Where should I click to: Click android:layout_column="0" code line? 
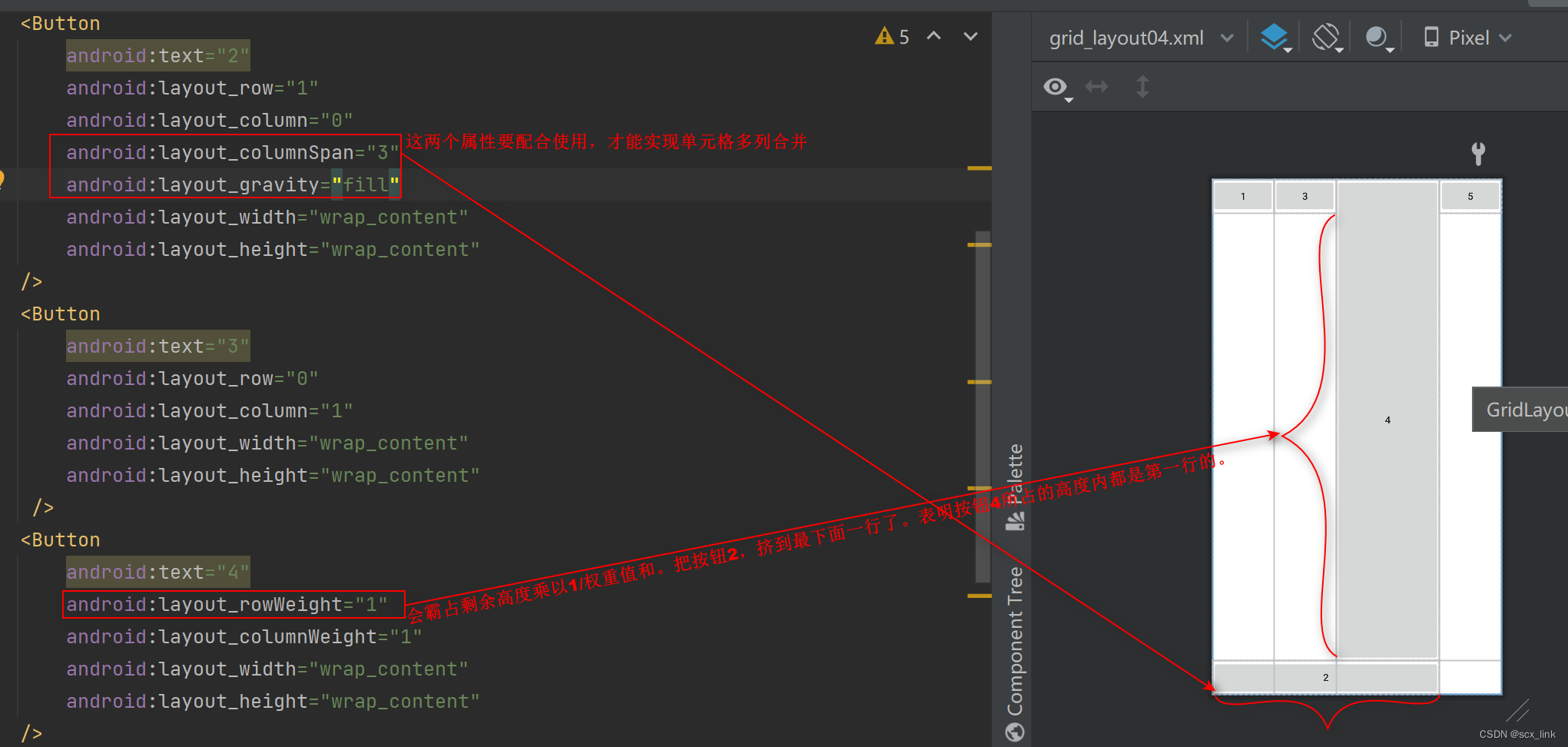pyautogui.click(x=210, y=121)
